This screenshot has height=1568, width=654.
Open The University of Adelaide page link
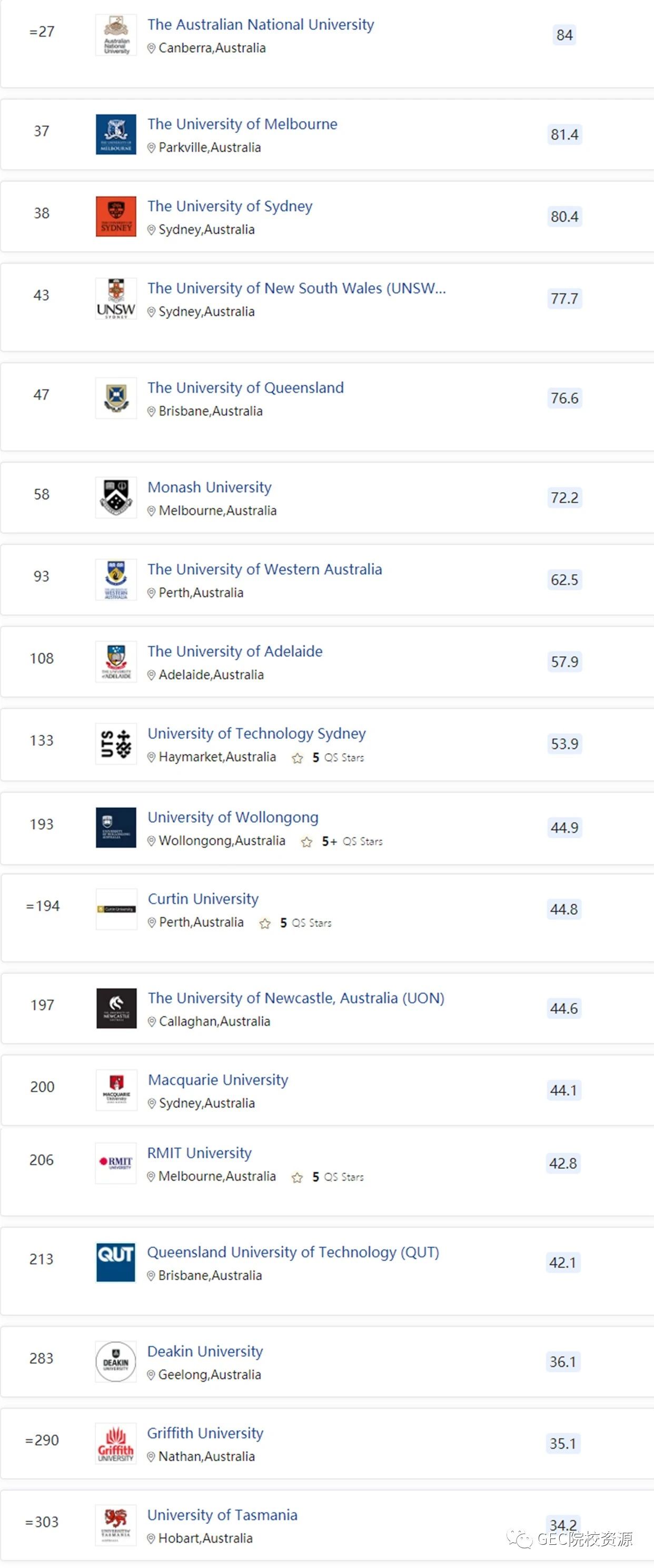[x=234, y=651]
